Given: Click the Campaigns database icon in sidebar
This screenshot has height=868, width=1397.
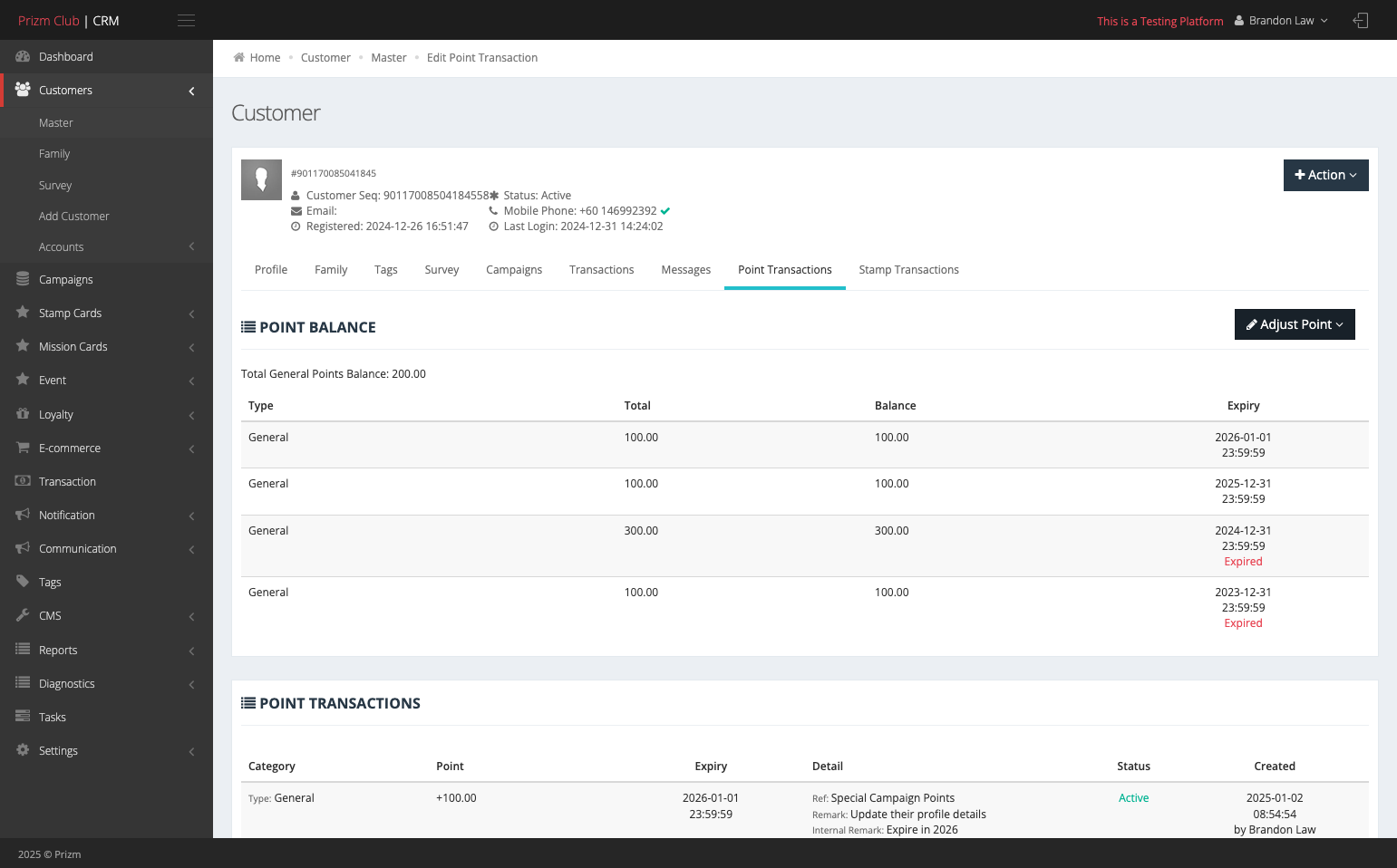Looking at the screenshot, I should 23,279.
